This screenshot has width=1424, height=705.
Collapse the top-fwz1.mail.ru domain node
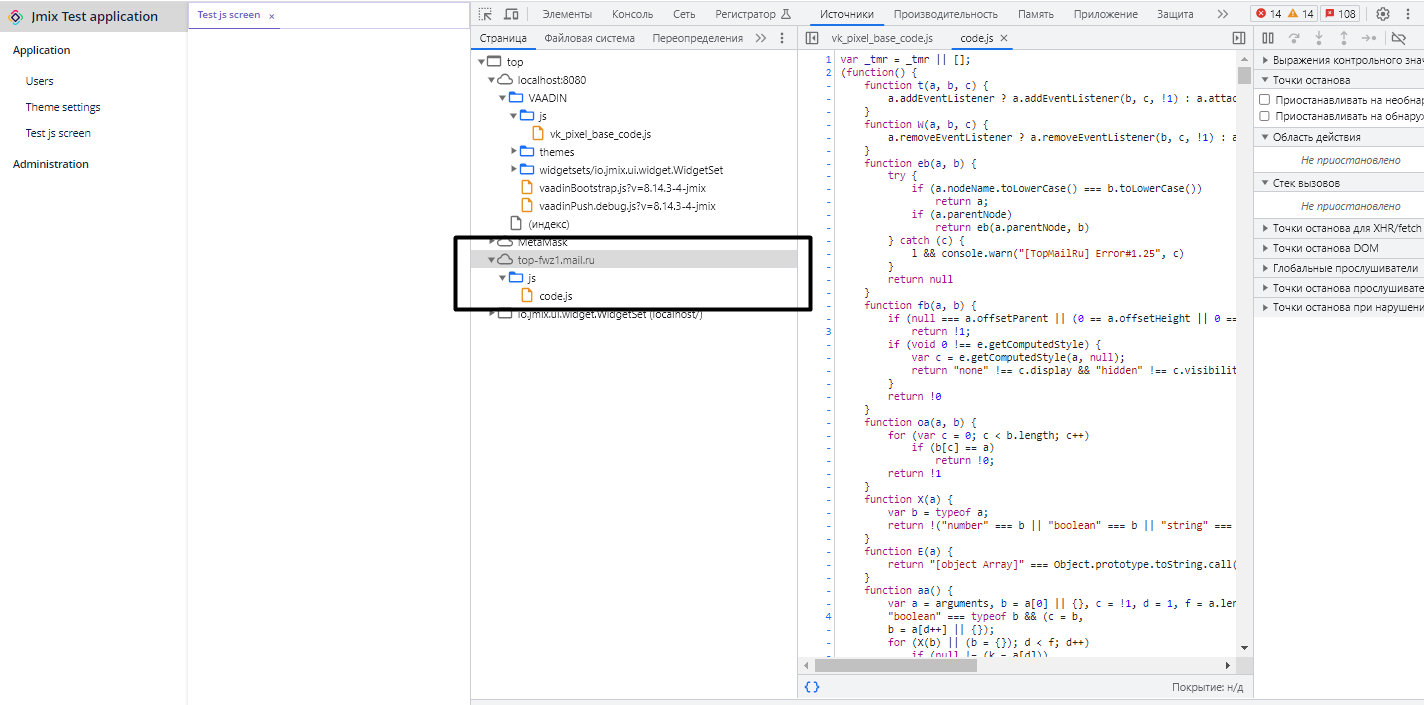pos(491,260)
